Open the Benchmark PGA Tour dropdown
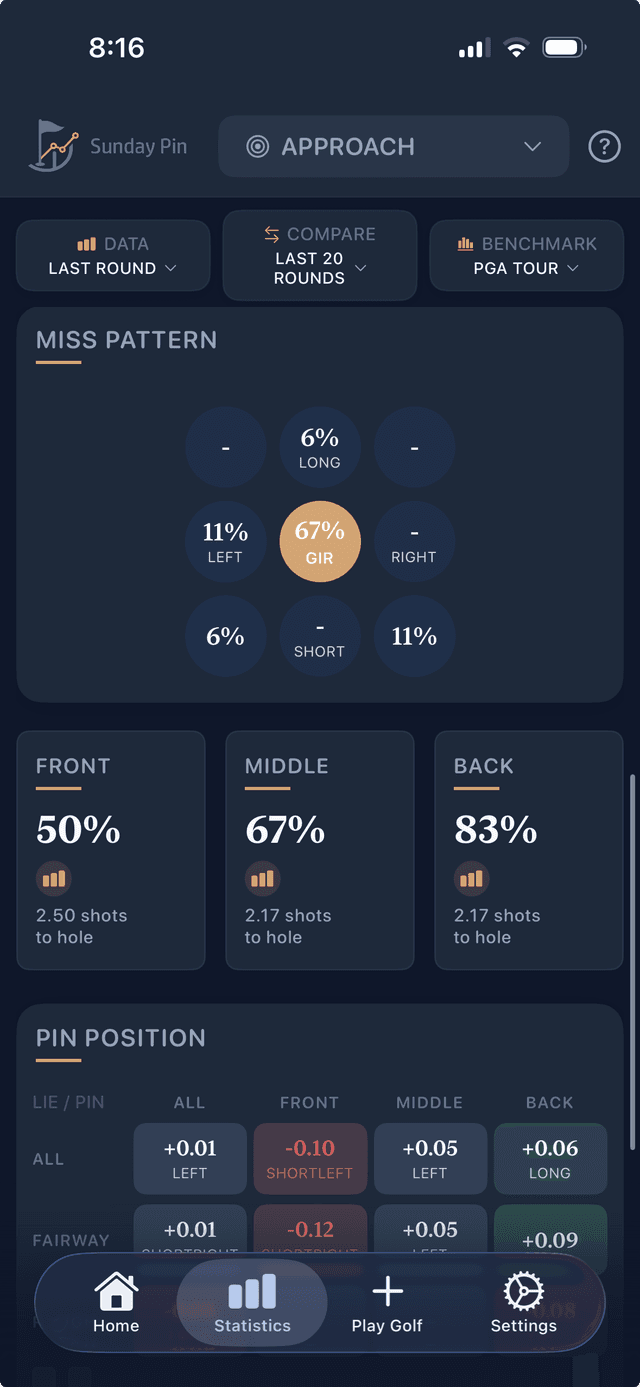This screenshot has height=1387, width=640. click(526, 256)
